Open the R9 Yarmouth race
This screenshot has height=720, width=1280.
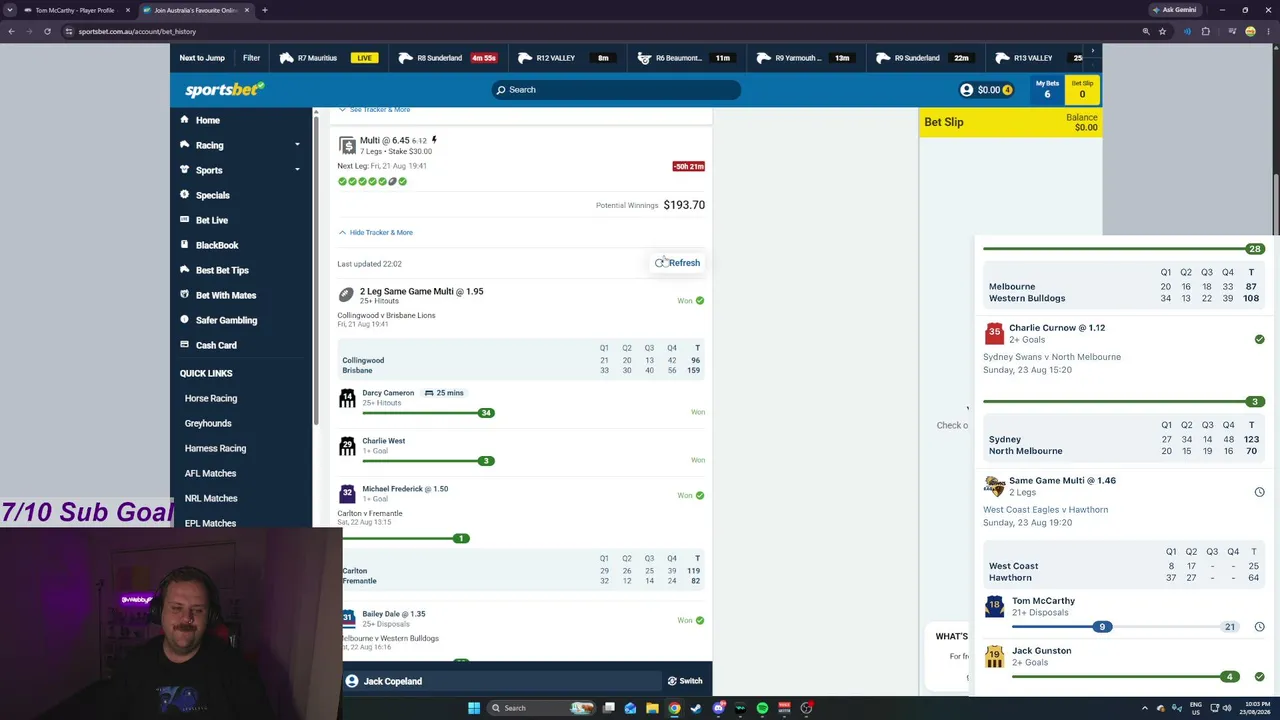[x=805, y=58]
